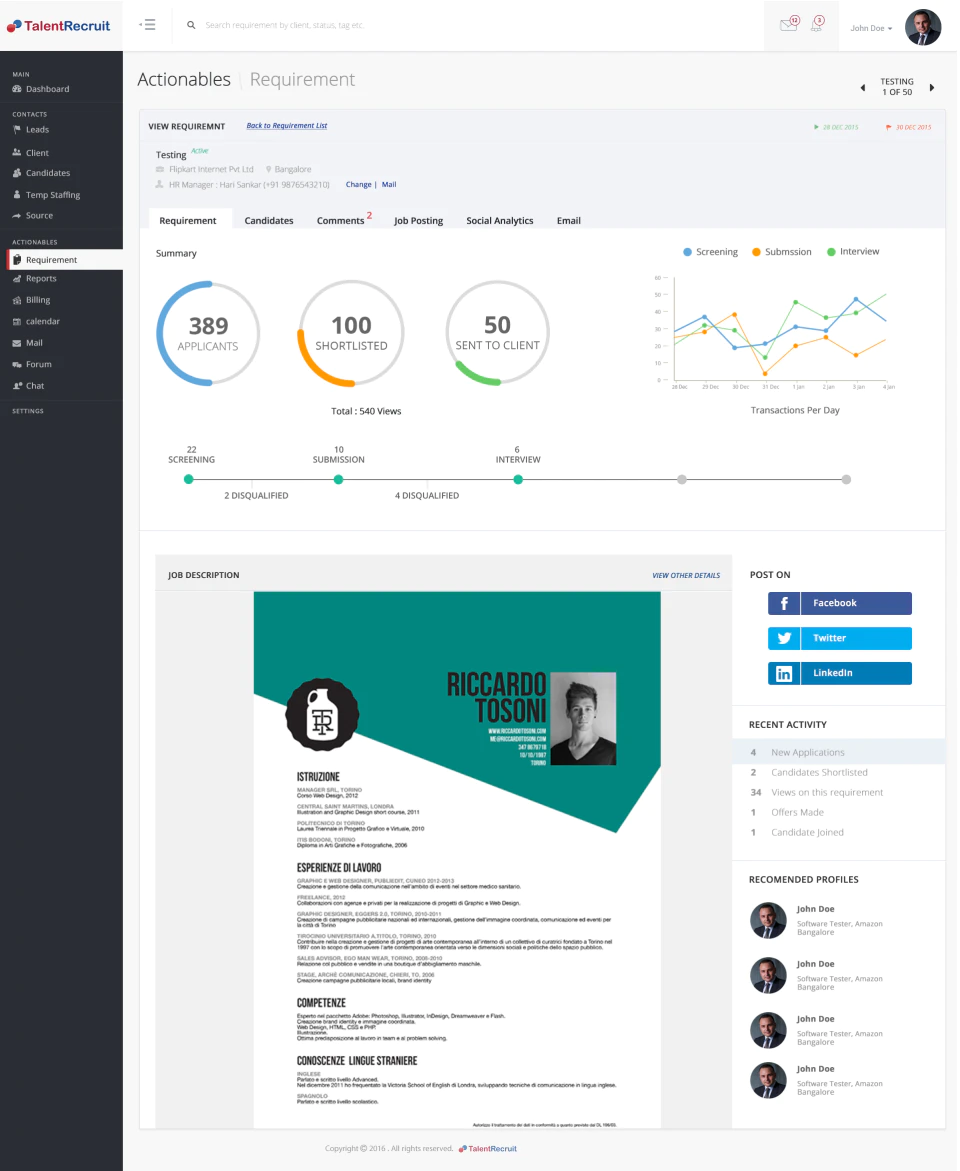Screen dimensions: 960x1171
Task: Switch to the Candidates tab
Action: click(x=269, y=221)
